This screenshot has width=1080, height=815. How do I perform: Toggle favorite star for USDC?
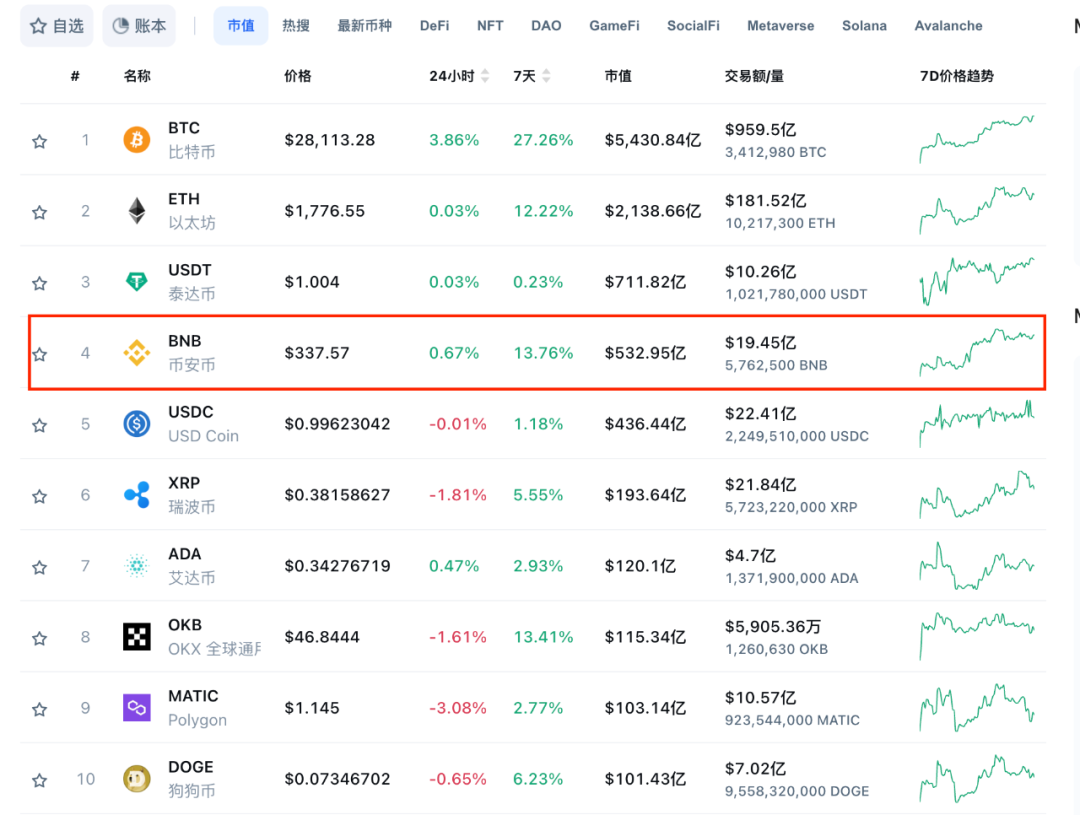pyautogui.click(x=39, y=425)
